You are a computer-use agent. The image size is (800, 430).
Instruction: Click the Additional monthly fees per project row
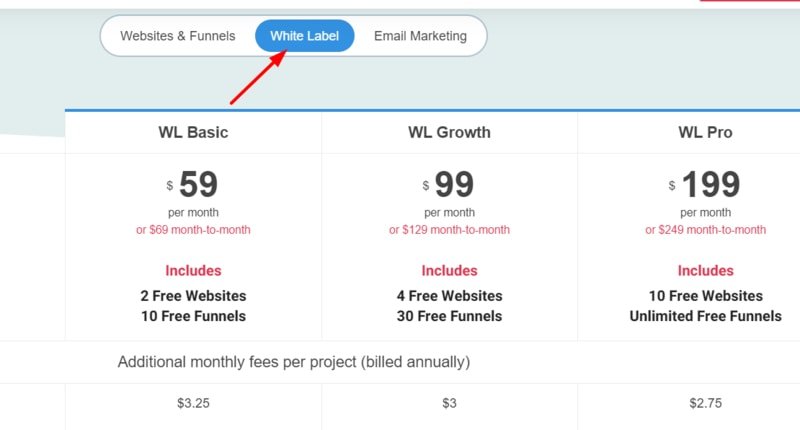400,362
